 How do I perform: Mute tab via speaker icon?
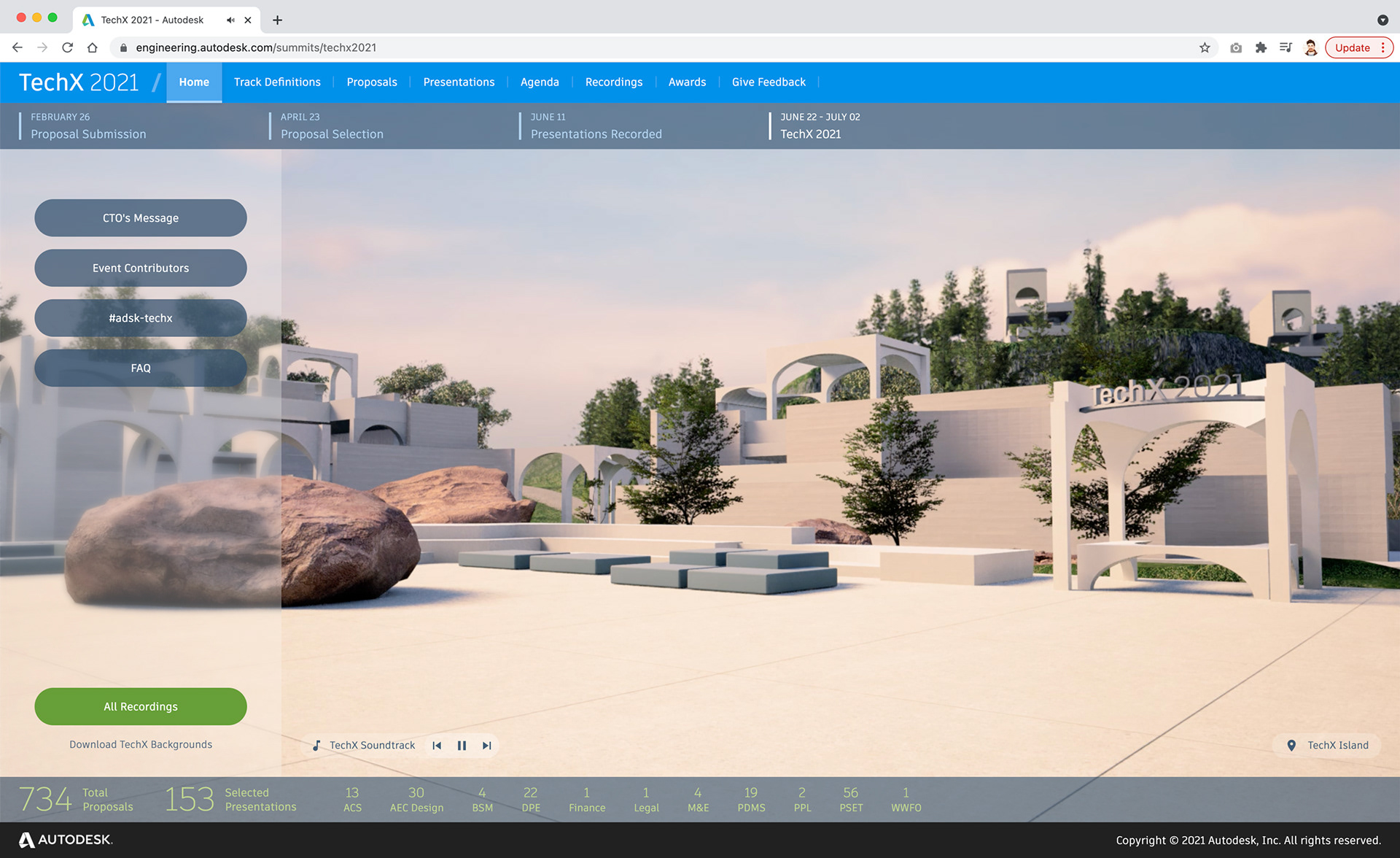pyautogui.click(x=230, y=20)
